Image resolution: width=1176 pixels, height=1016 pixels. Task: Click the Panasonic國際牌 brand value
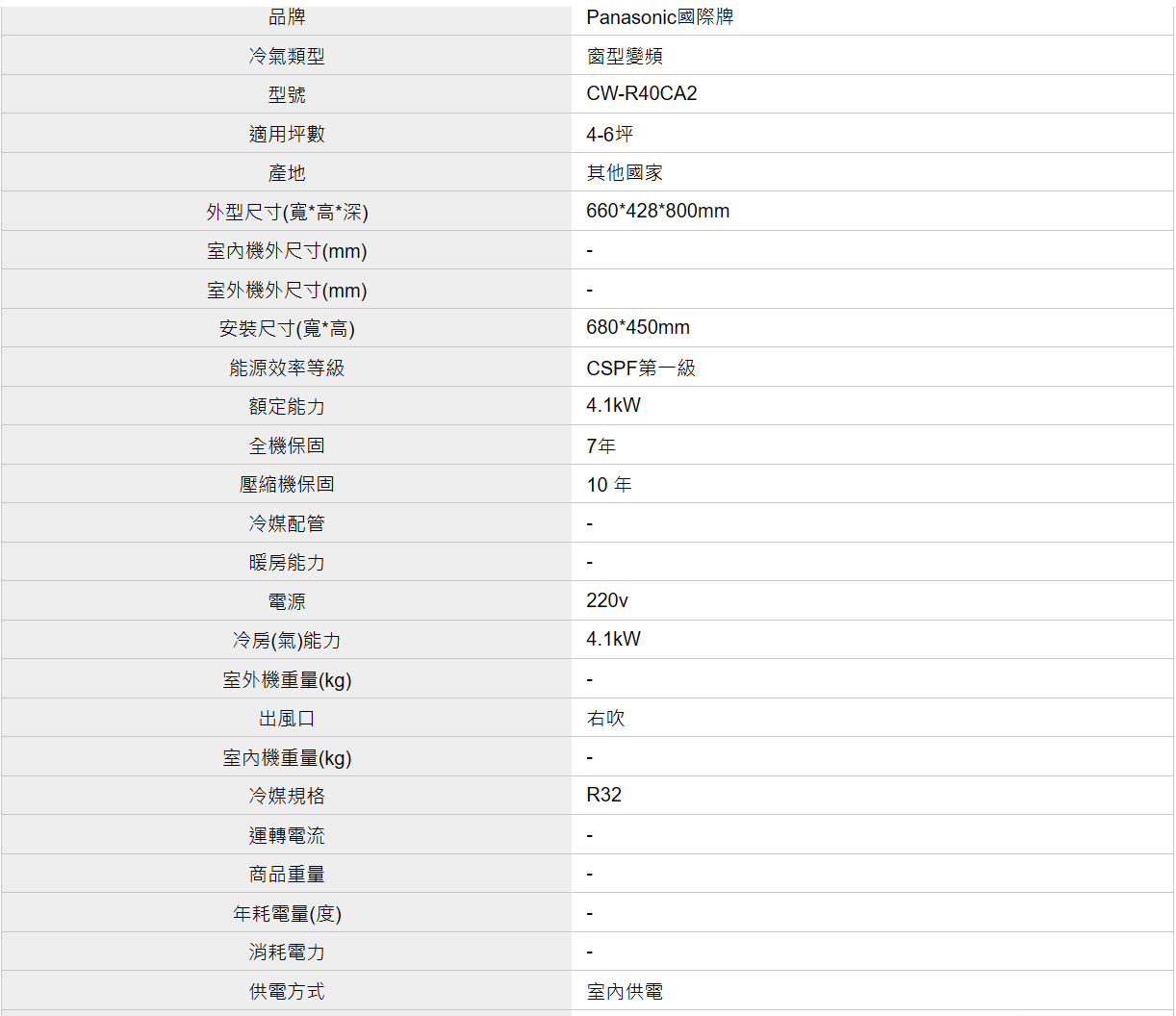659,17
